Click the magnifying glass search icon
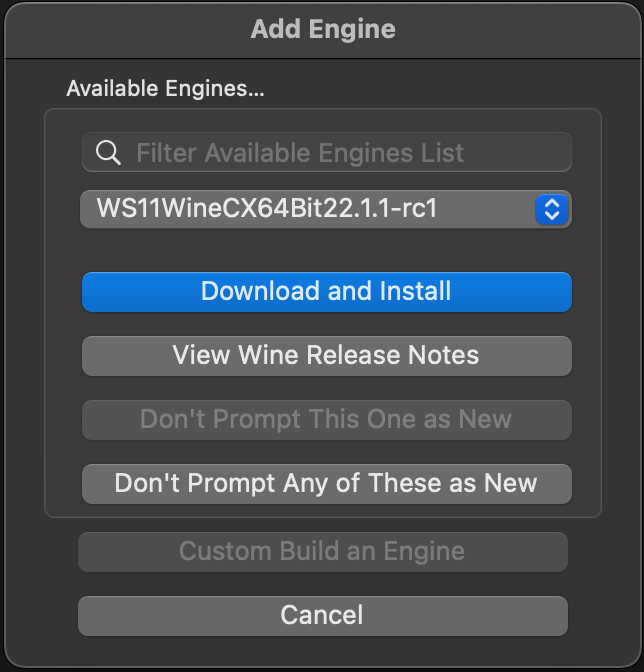This screenshot has width=644, height=672. point(108,153)
